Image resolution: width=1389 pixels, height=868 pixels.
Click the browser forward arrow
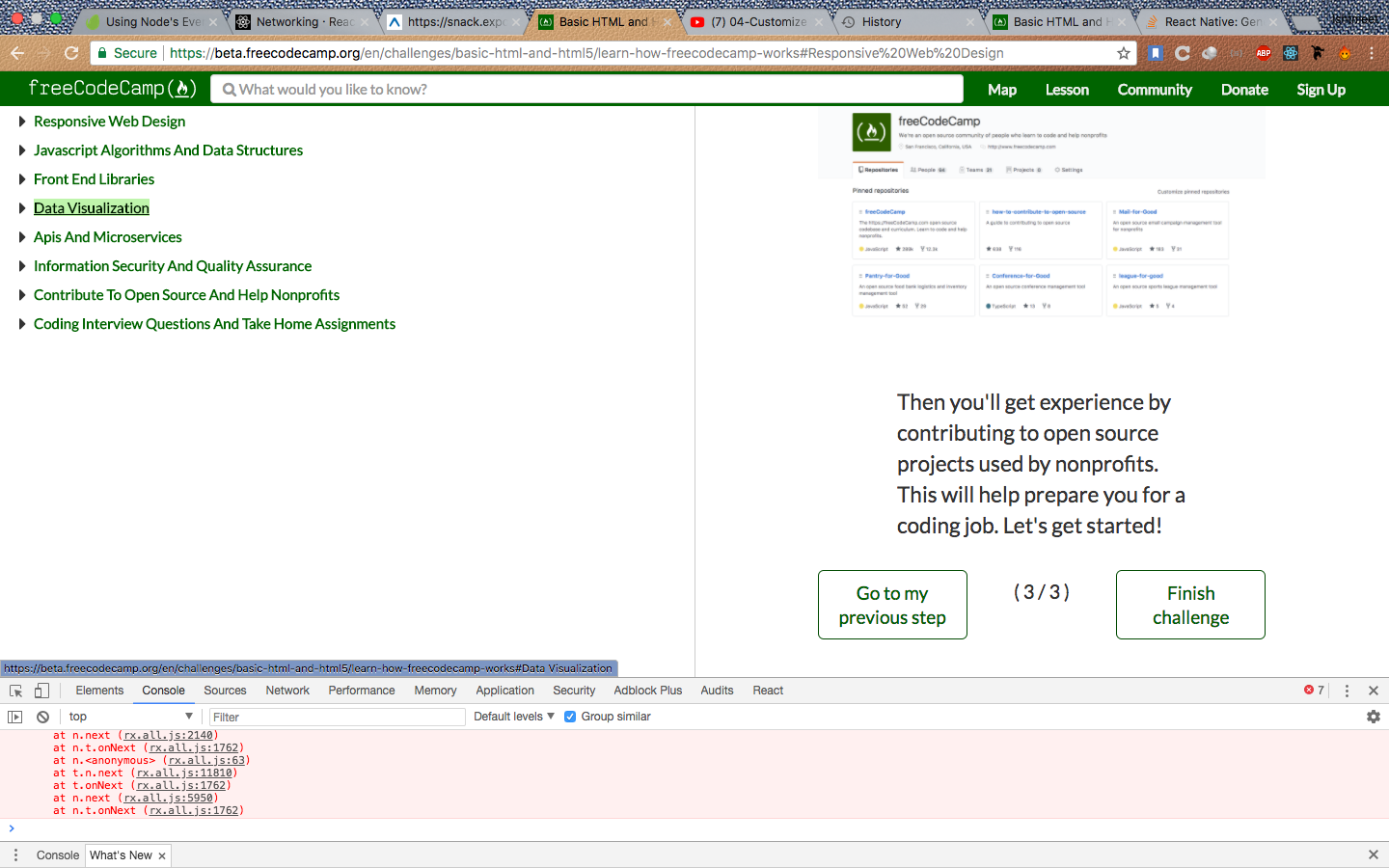pyautogui.click(x=44, y=53)
